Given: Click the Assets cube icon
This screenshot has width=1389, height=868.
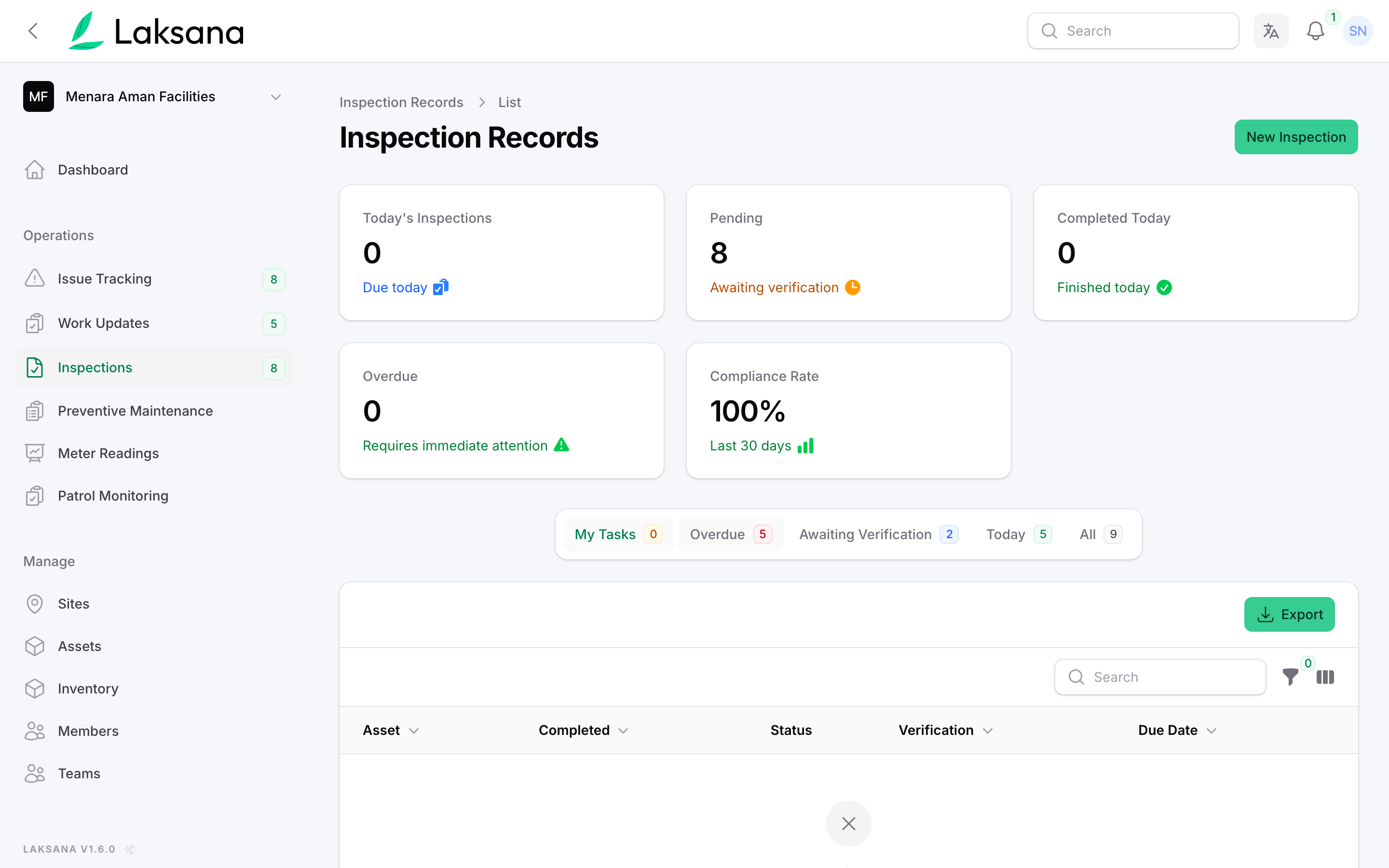Looking at the screenshot, I should (34, 646).
